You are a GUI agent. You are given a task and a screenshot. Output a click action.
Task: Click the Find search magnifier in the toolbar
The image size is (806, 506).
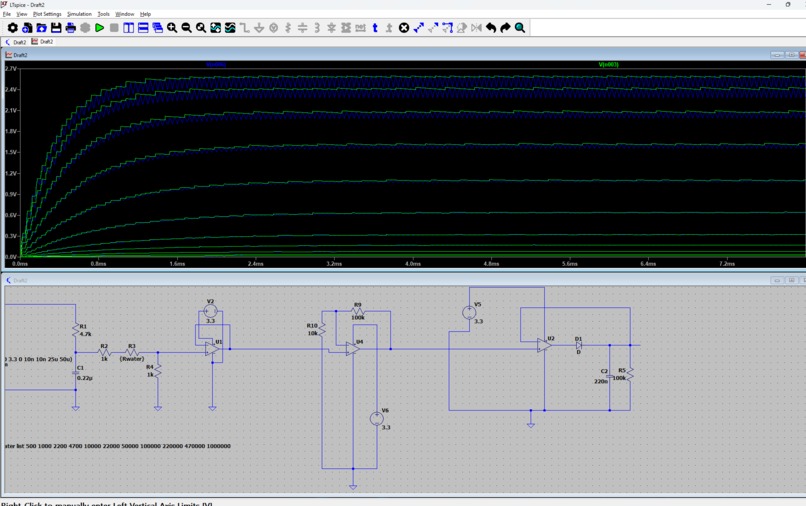click(520, 28)
